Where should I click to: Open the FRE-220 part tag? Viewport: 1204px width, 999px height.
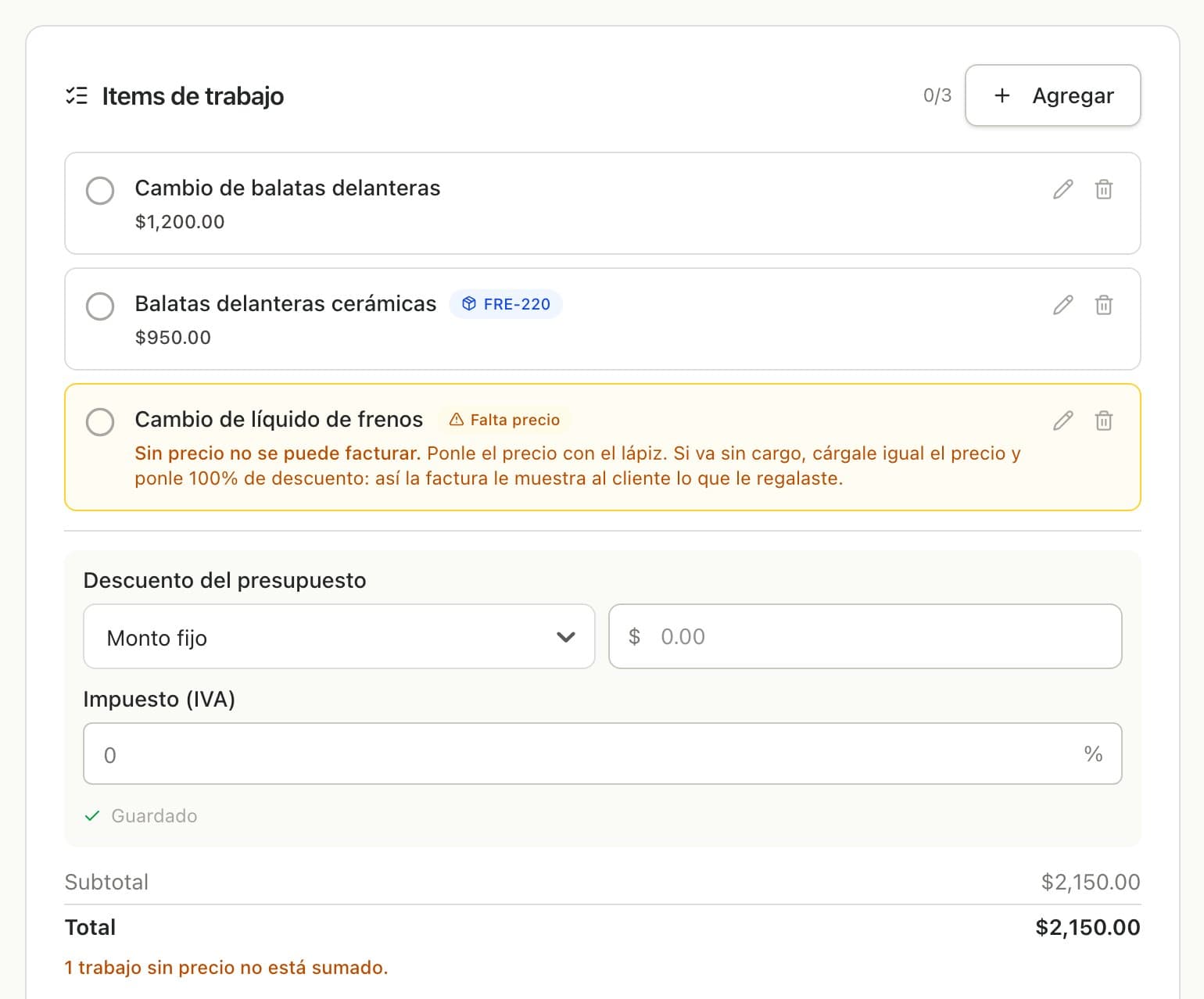pyautogui.click(x=506, y=304)
